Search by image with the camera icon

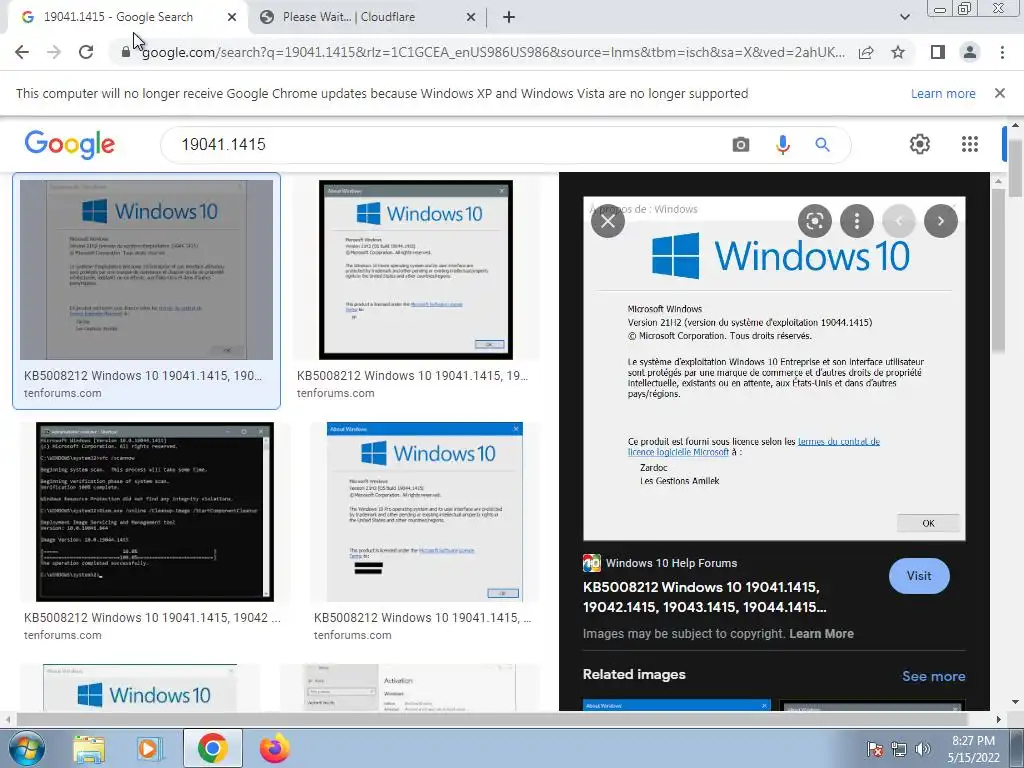[741, 144]
